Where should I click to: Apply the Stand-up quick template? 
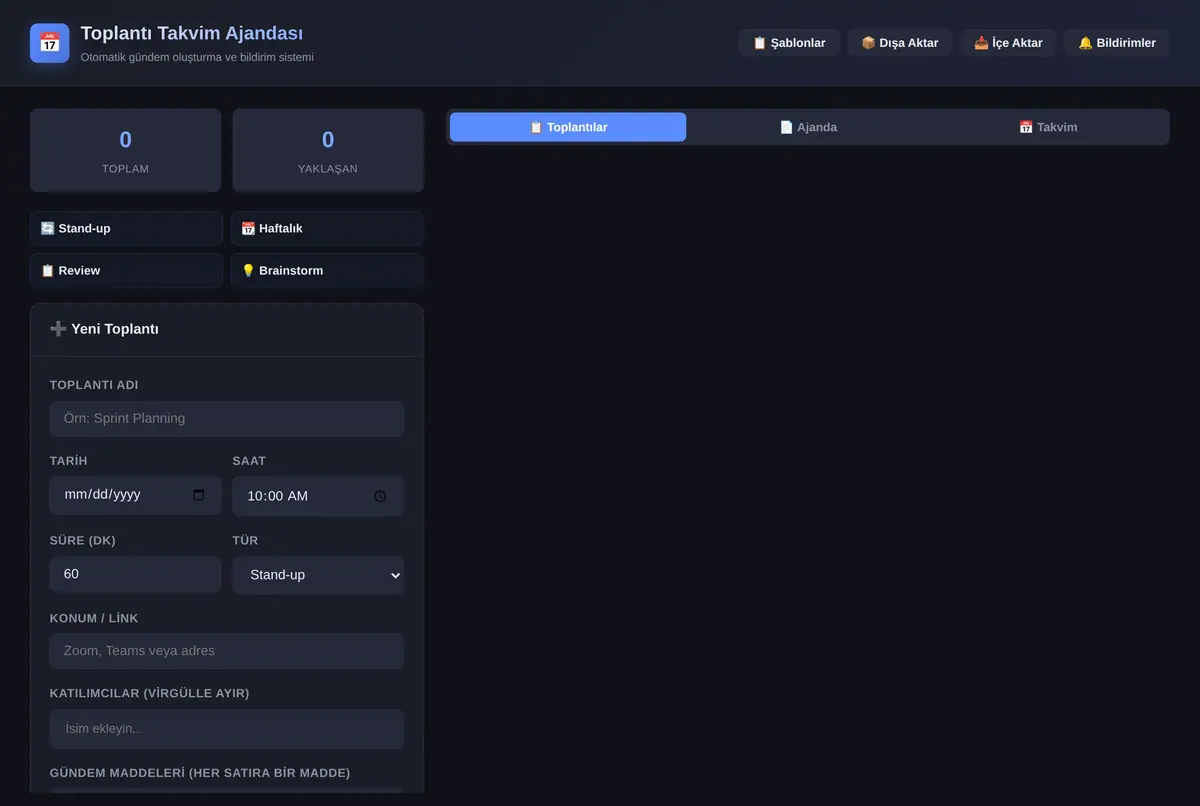click(x=126, y=228)
